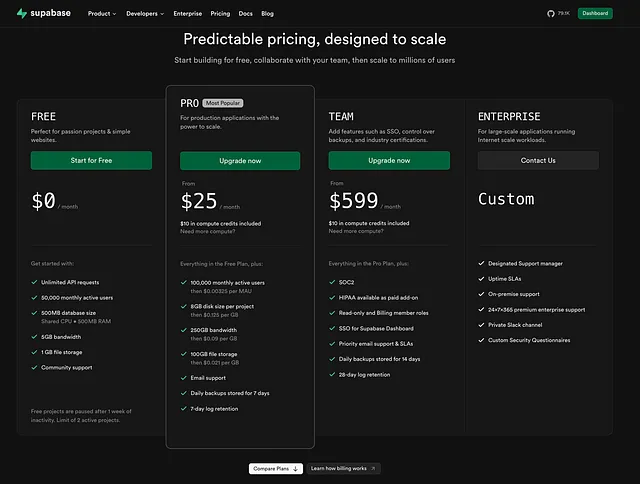Click the checkmark next to Email support
This screenshot has height=484, width=640.
184,378
